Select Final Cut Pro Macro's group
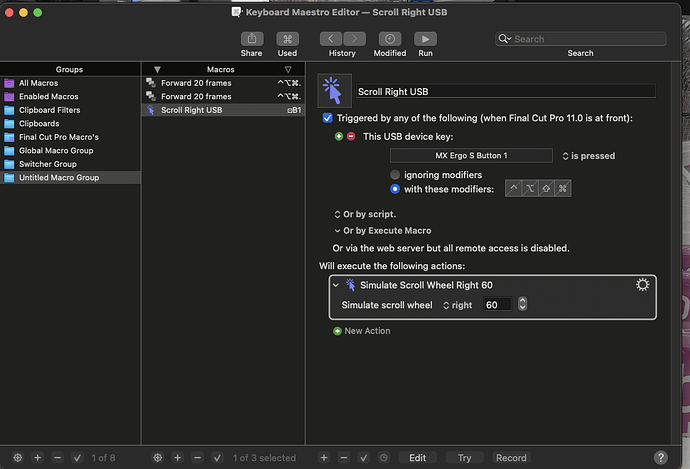690x469 pixels. coord(70,137)
